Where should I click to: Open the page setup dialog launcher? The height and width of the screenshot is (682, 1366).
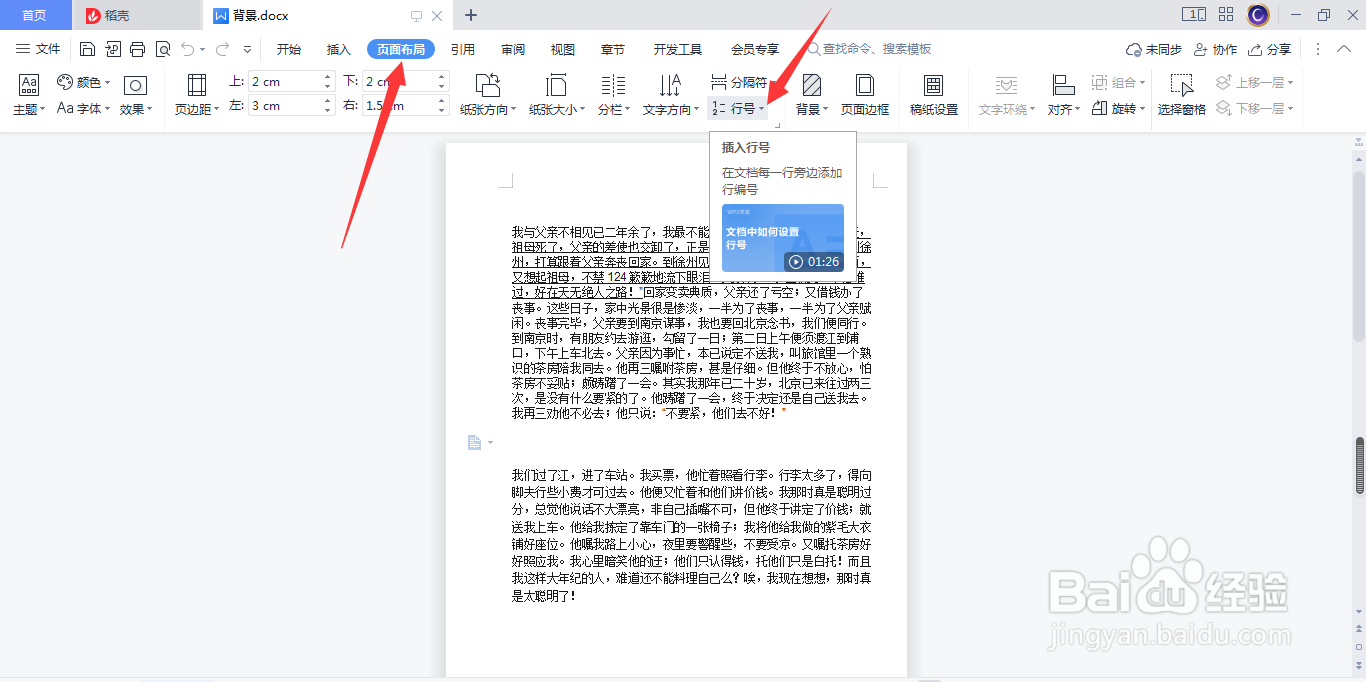(776, 126)
